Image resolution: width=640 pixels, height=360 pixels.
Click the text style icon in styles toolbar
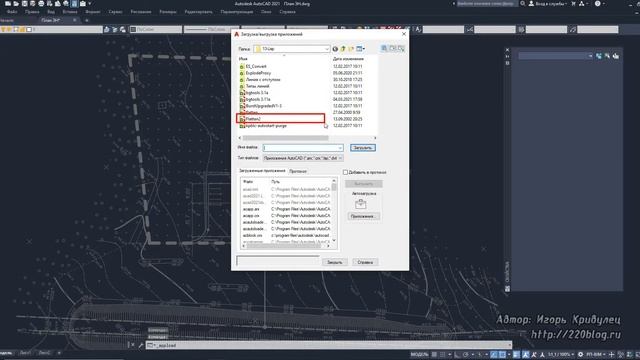[x=418, y=29]
